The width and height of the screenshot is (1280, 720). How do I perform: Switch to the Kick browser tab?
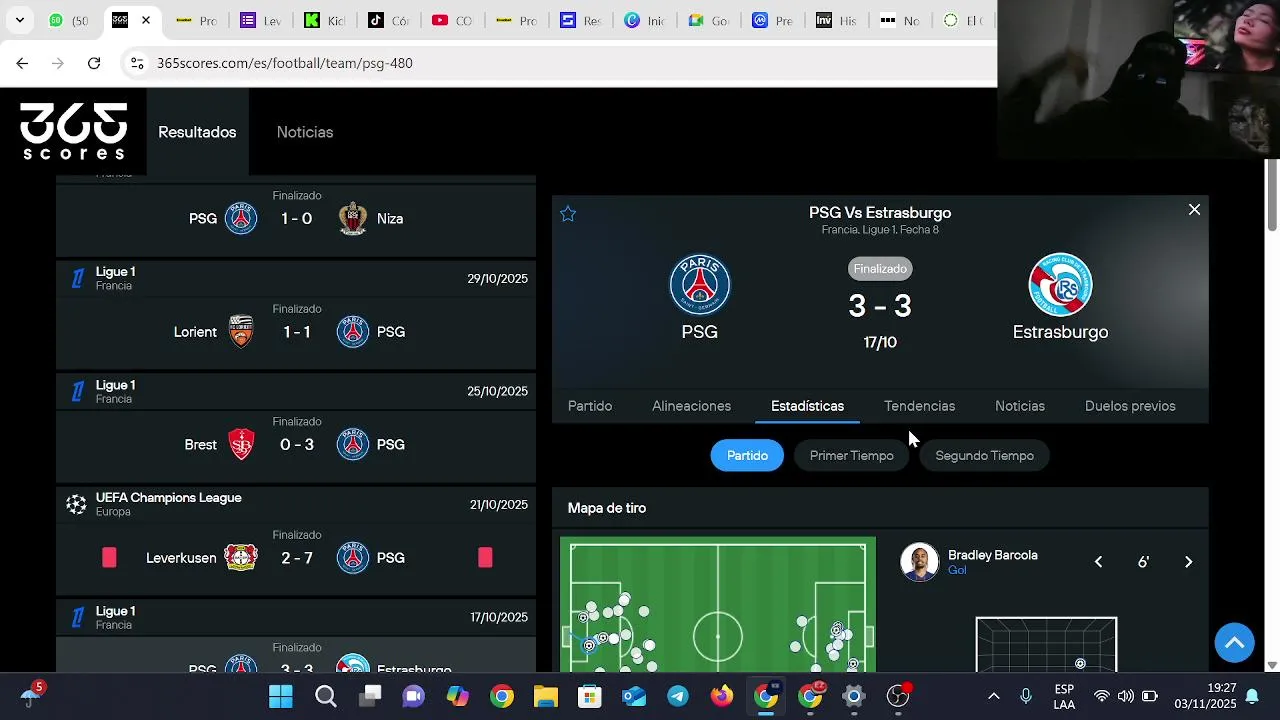pos(324,20)
